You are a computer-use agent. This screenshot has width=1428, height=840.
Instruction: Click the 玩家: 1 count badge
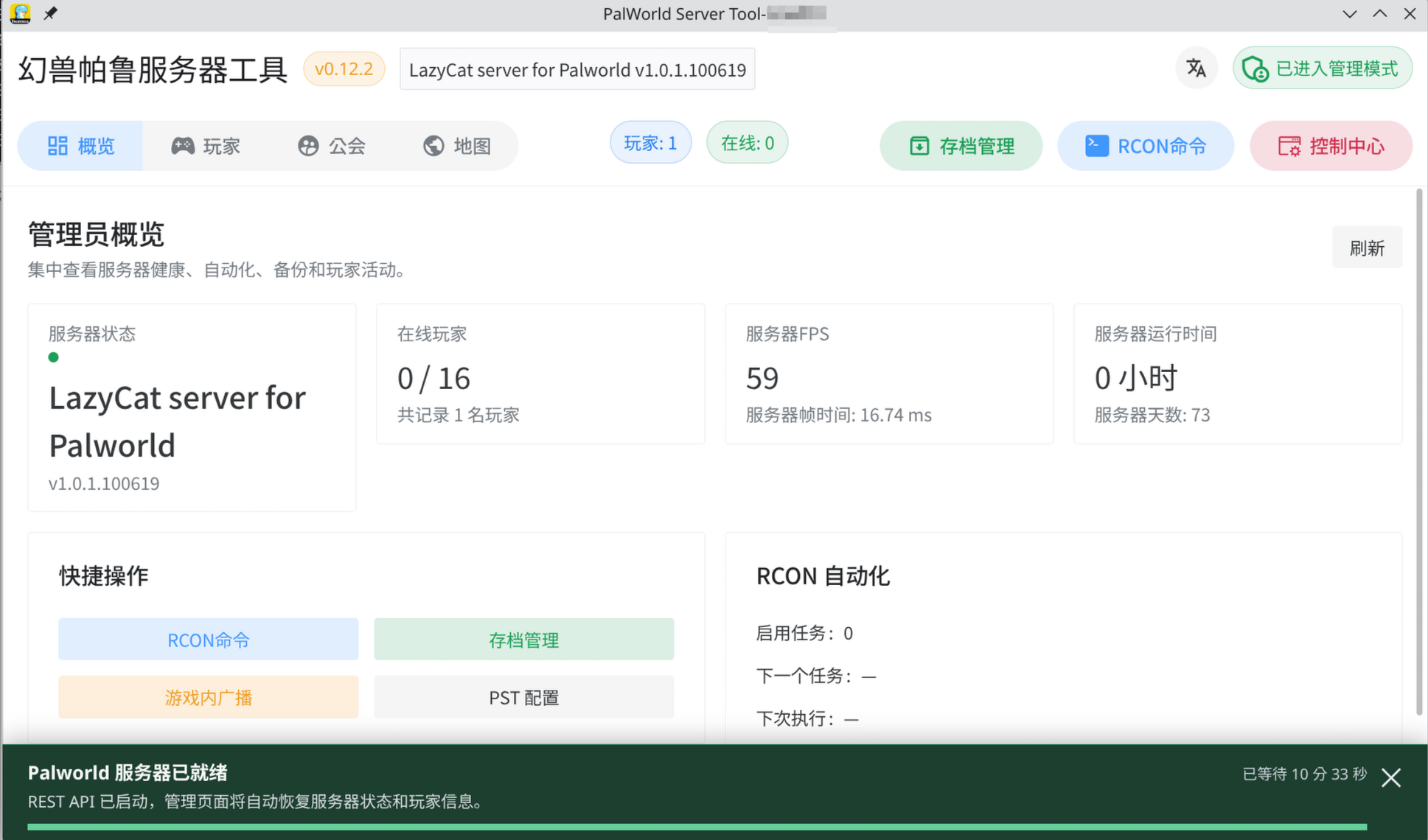click(650, 143)
